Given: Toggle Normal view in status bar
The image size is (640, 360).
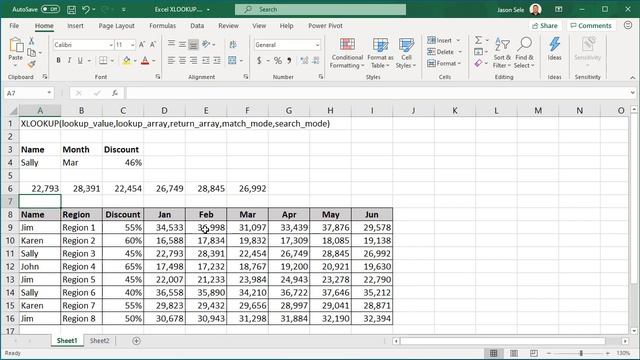Looking at the screenshot, I should [x=493, y=353].
